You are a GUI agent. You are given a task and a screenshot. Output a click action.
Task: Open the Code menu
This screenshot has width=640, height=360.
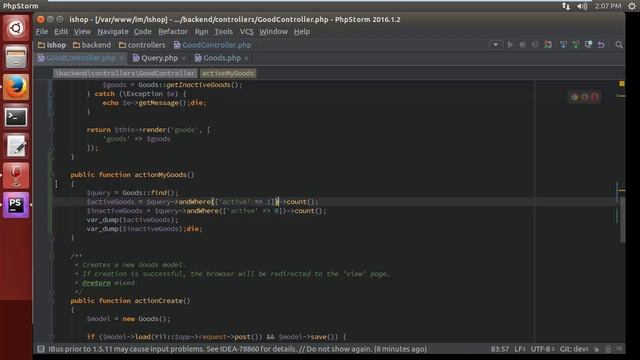click(142, 31)
